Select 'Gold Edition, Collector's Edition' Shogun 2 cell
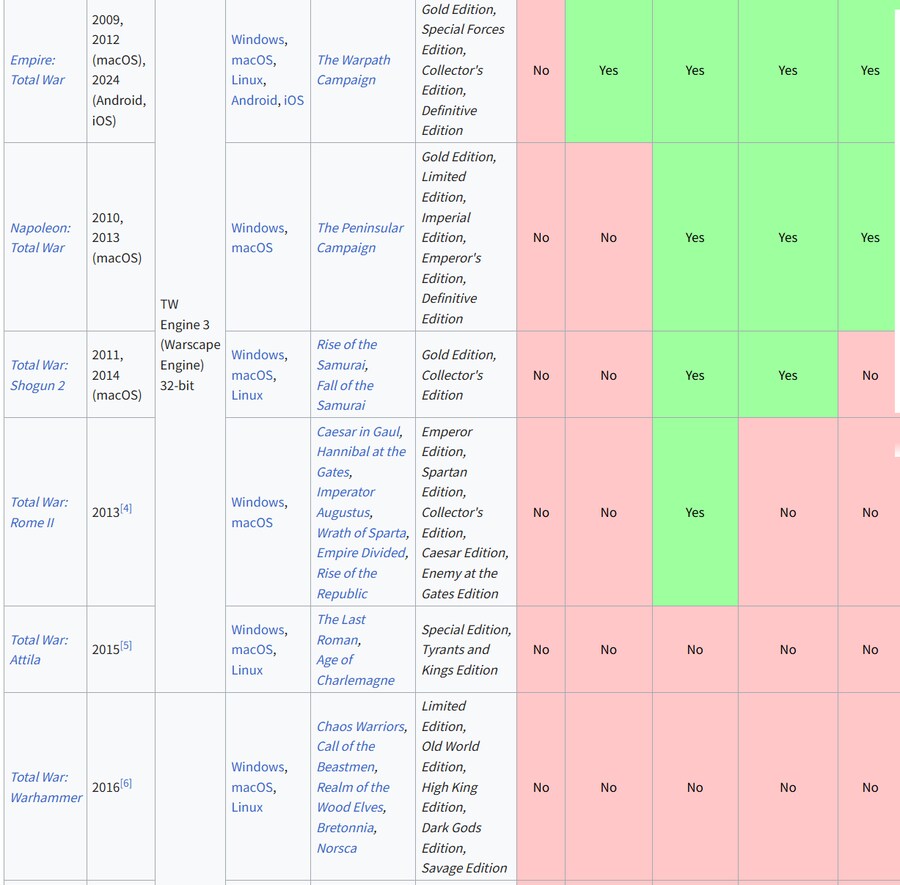This screenshot has height=885, width=900. tap(465, 374)
